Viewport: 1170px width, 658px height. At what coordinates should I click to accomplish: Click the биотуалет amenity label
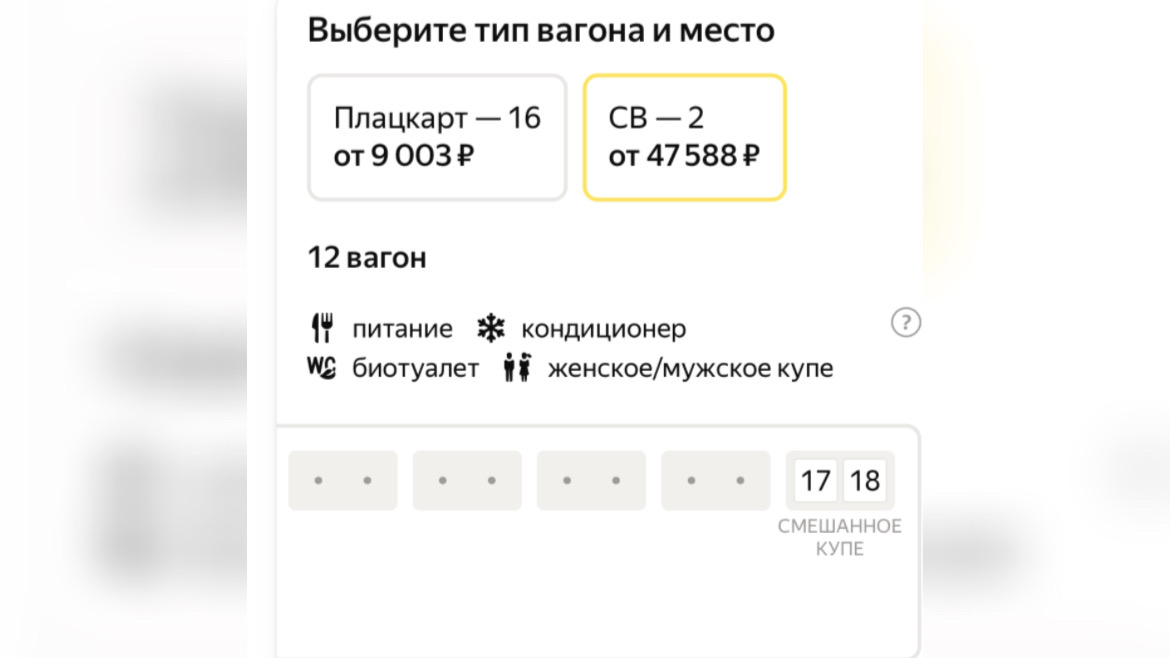[x=415, y=369]
